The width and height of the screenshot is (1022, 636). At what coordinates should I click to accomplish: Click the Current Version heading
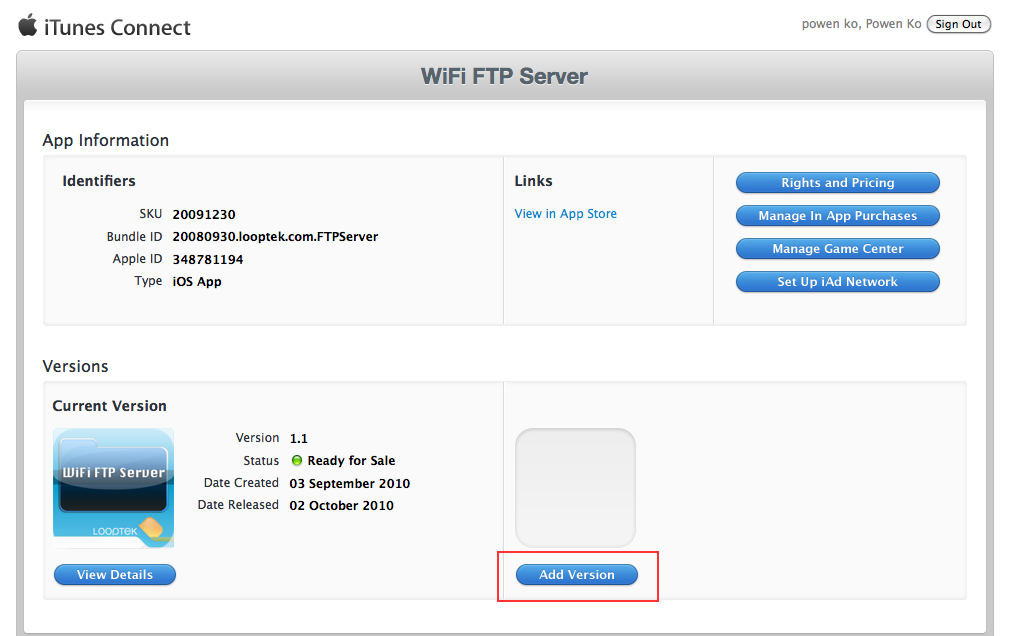tap(110, 406)
